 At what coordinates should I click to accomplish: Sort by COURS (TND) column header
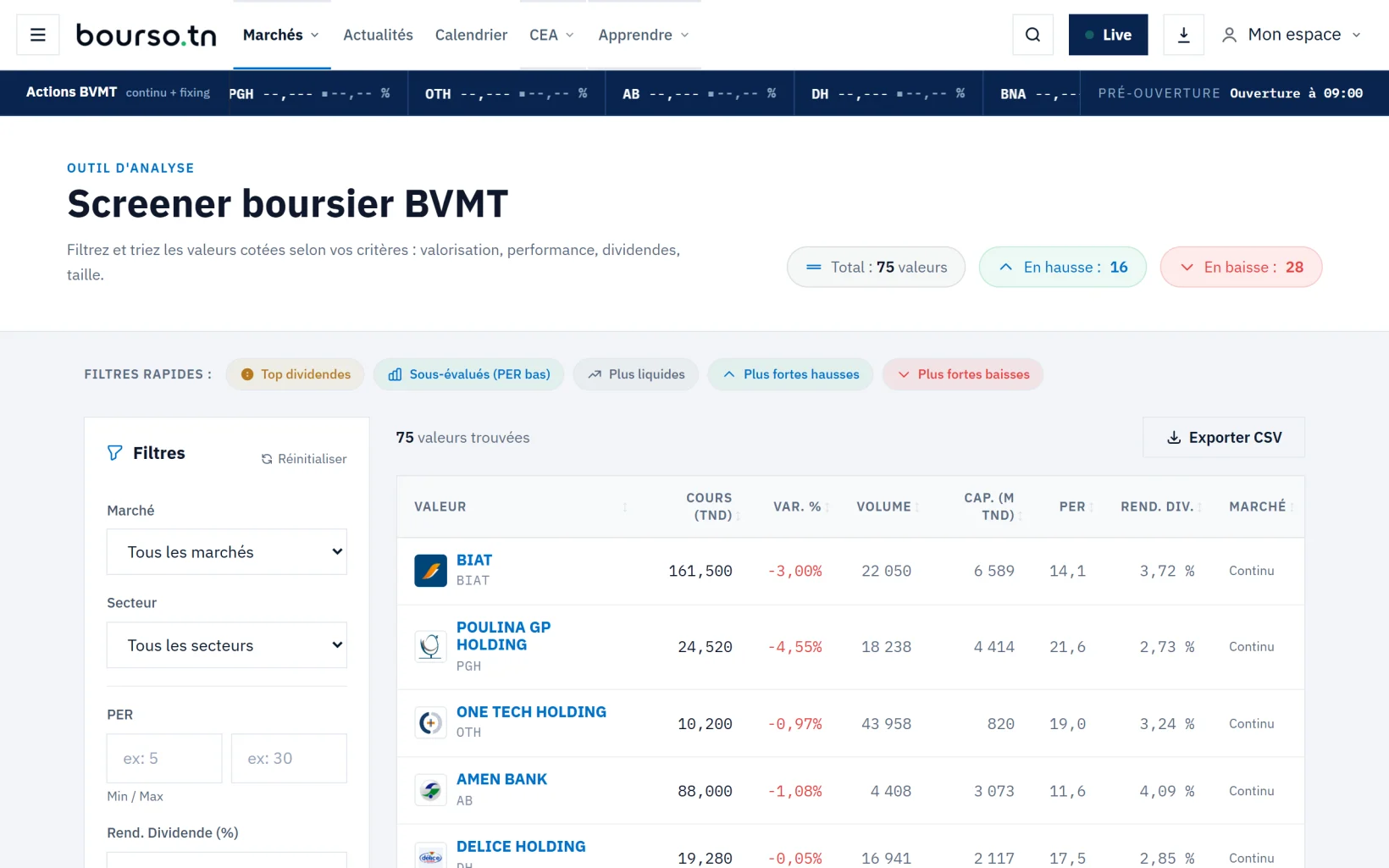711,506
